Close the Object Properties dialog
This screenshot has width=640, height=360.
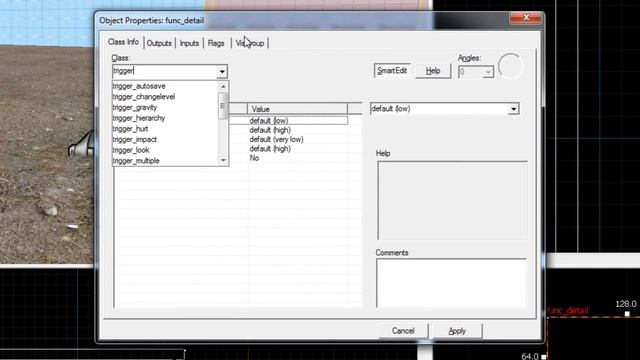click(x=526, y=18)
